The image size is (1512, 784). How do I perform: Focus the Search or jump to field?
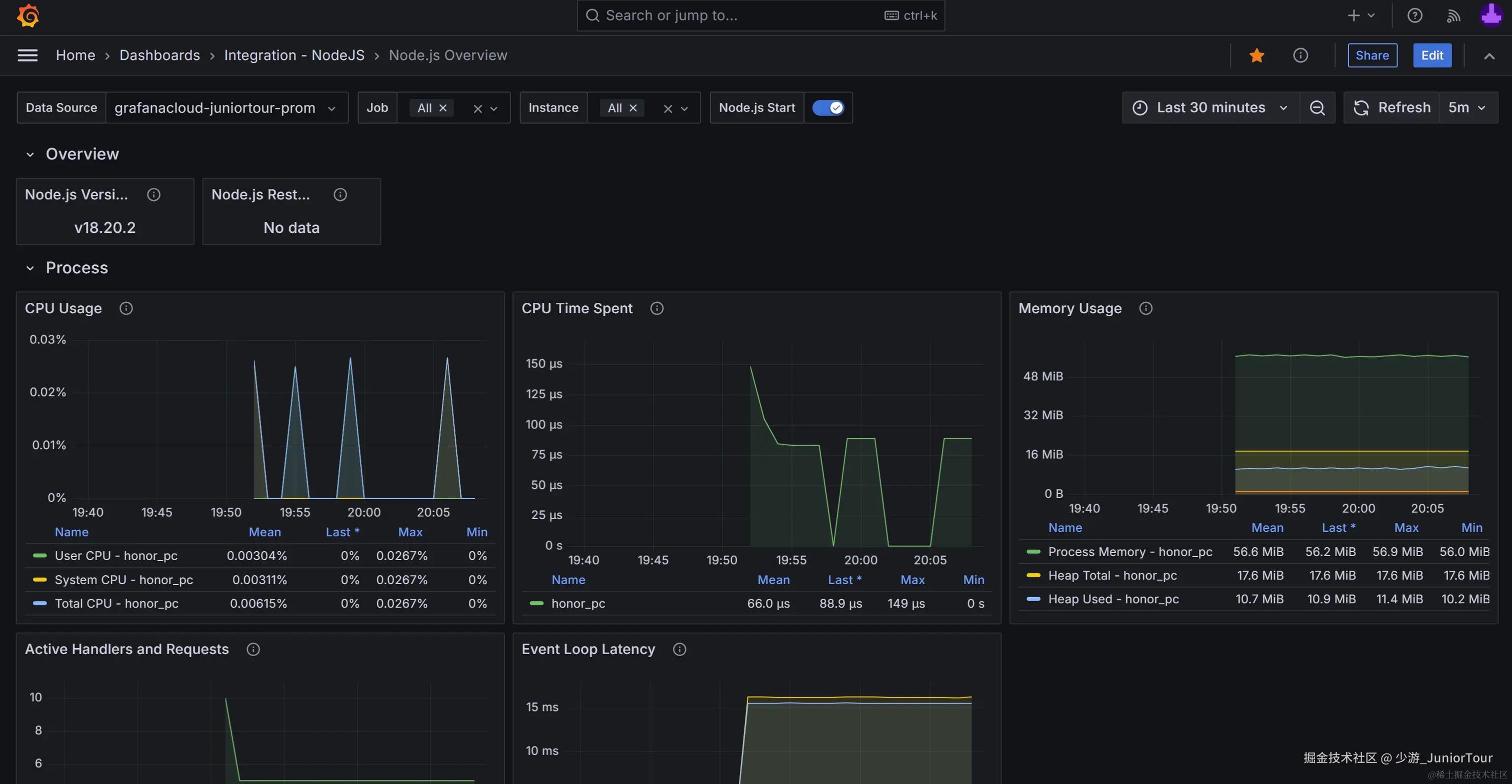pyautogui.click(x=760, y=16)
